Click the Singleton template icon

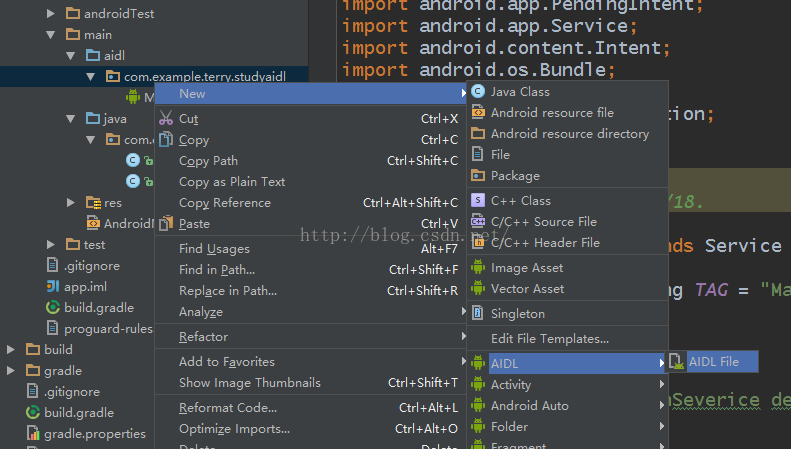(x=477, y=313)
